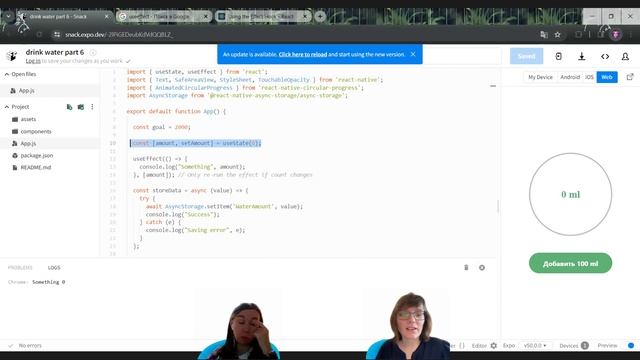The height and width of the screenshot is (360, 640).
Task: Select the Web preview tab
Action: [607, 77]
